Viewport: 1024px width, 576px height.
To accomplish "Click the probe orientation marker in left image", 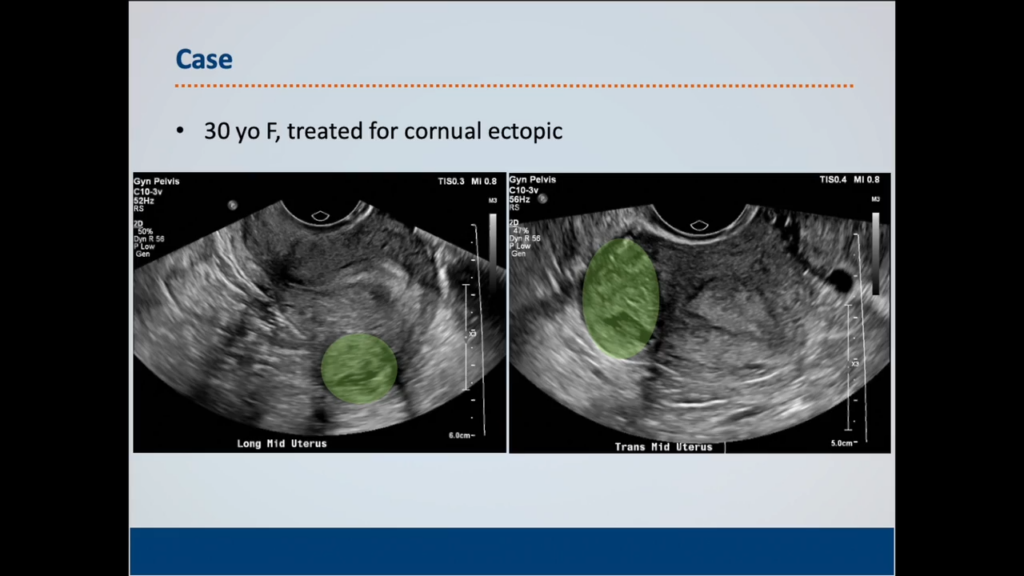I will (321, 214).
